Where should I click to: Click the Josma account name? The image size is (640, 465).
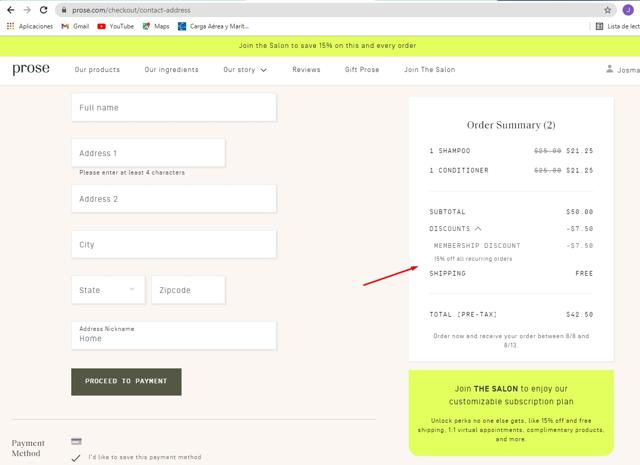click(x=629, y=70)
